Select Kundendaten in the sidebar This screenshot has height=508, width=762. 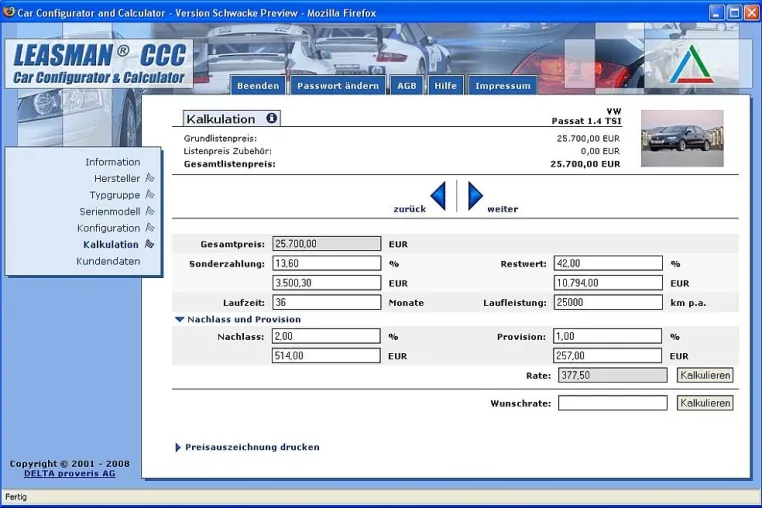pyautogui.click(x=108, y=261)
